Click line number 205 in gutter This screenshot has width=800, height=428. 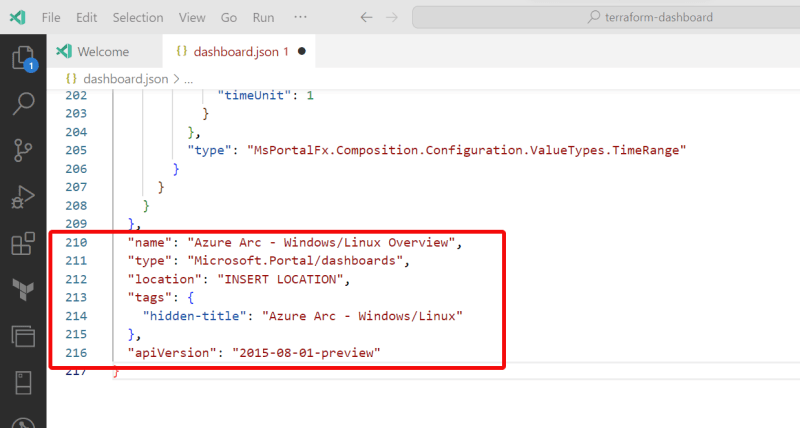(76, 150)
